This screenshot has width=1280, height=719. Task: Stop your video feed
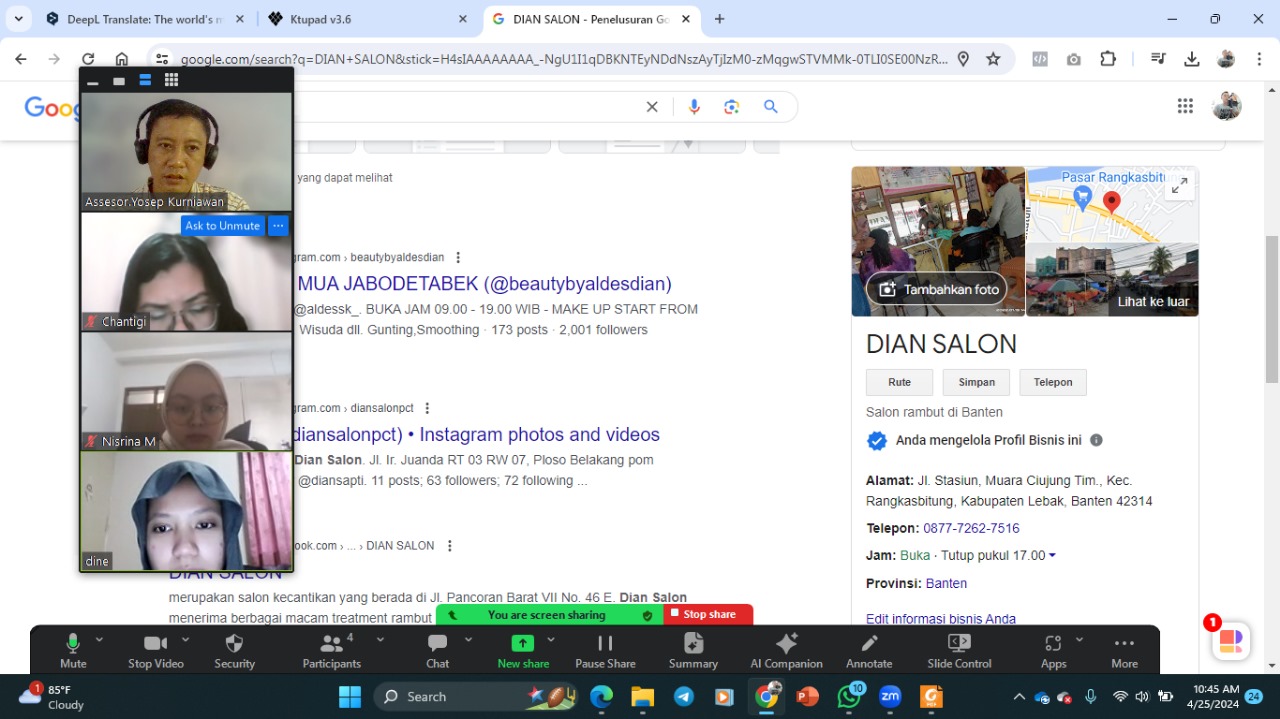155,650
